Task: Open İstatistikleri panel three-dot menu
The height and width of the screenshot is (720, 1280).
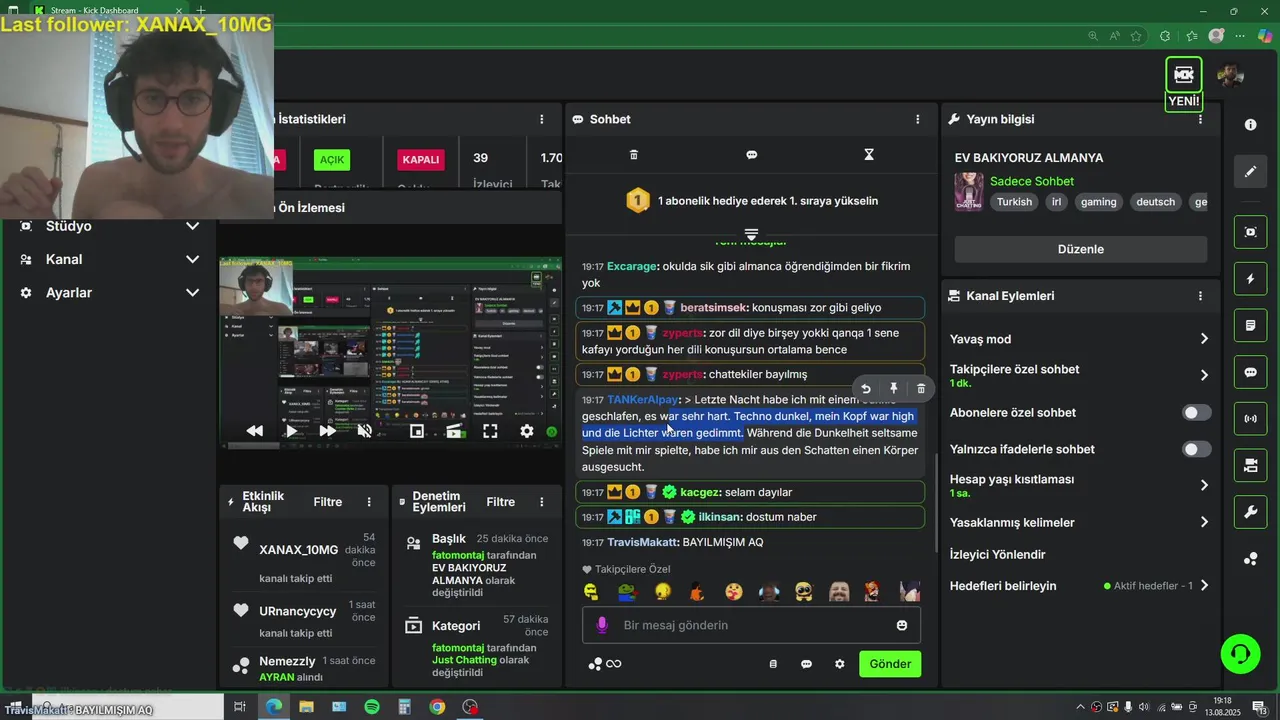Action: (541, 119)
